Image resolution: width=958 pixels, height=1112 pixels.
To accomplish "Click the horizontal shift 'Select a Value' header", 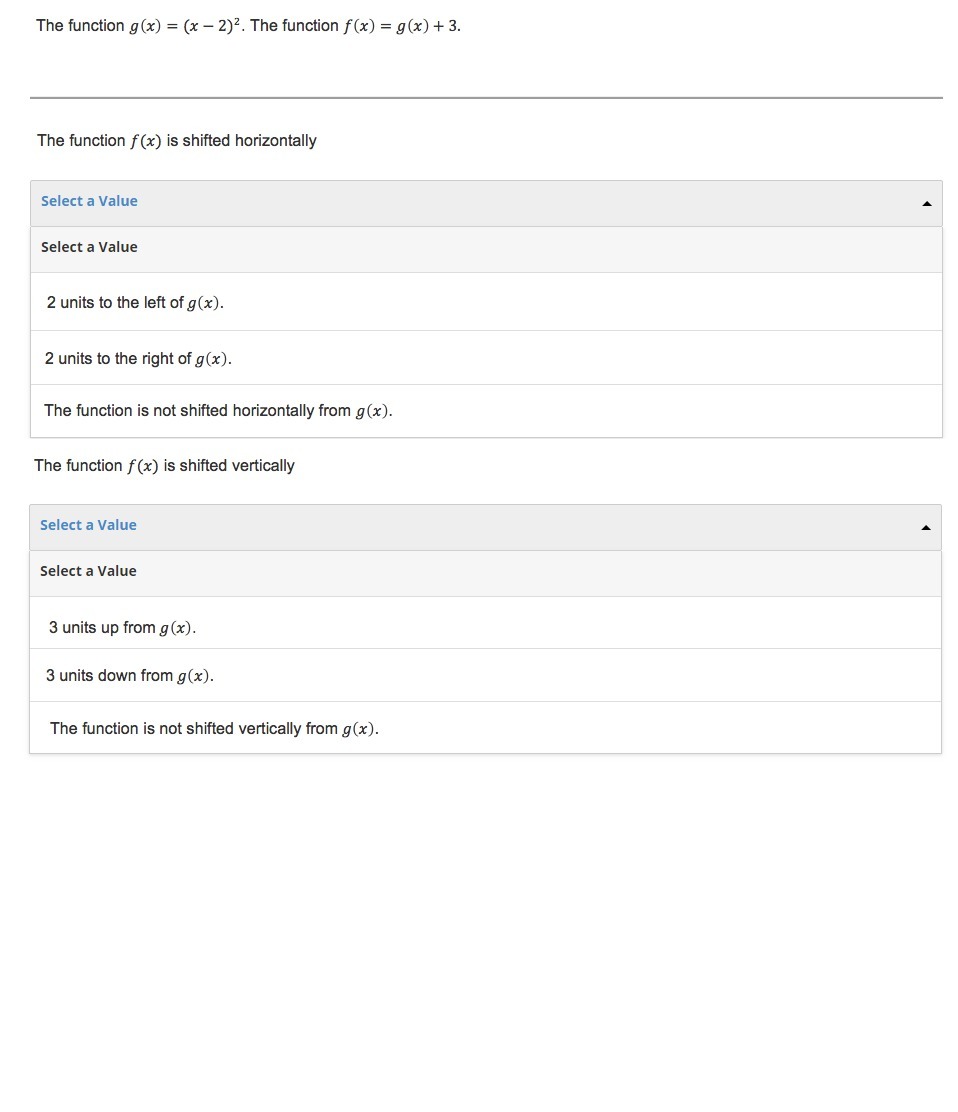I will (x=90, y=201).
